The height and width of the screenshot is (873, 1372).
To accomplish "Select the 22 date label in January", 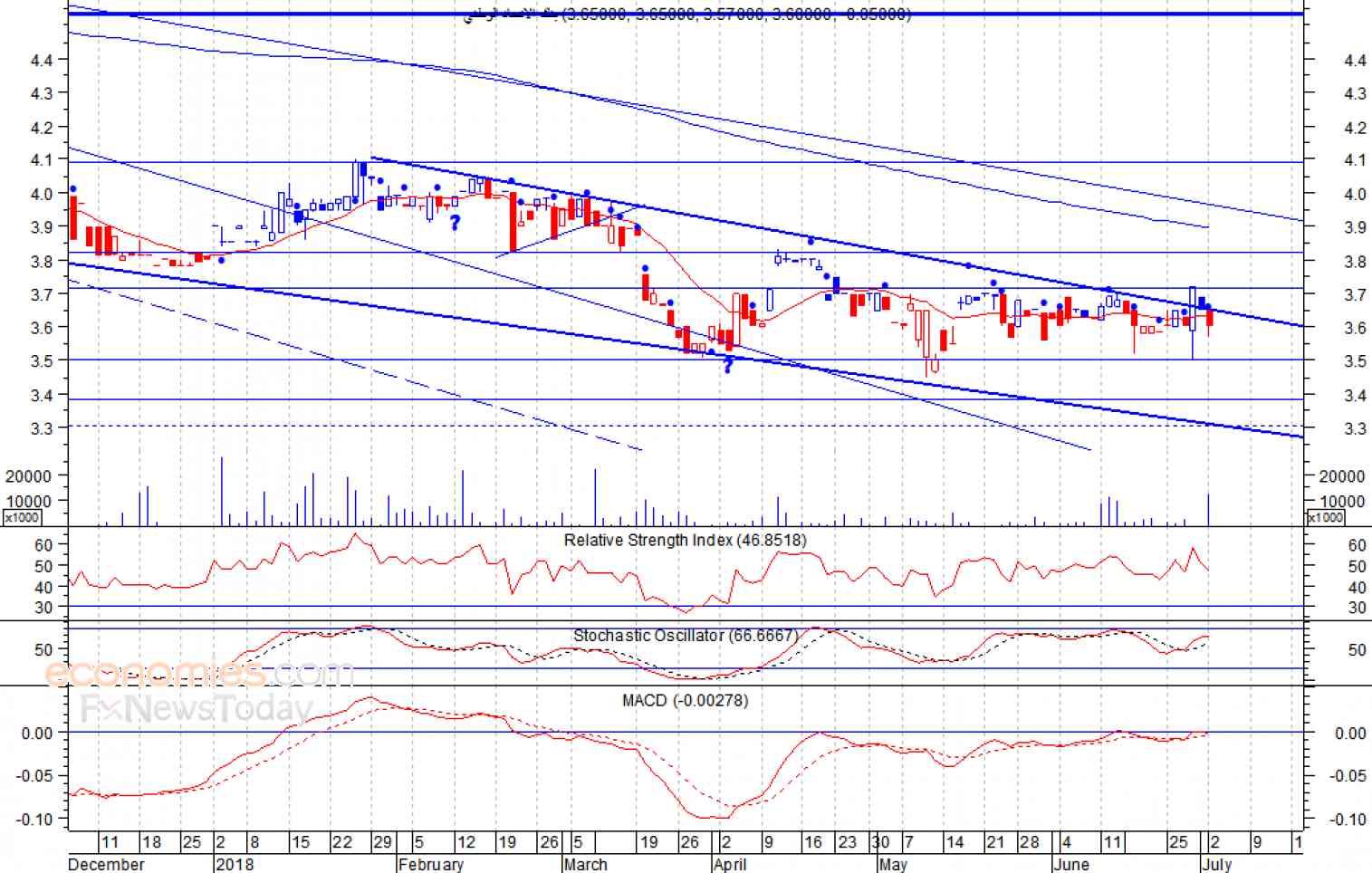I will tap(341, 842).
